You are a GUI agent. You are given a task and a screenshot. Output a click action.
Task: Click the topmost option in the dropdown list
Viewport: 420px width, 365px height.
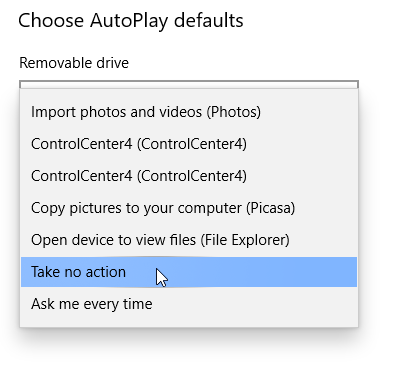pyautogui.click(x=189, y=112)
